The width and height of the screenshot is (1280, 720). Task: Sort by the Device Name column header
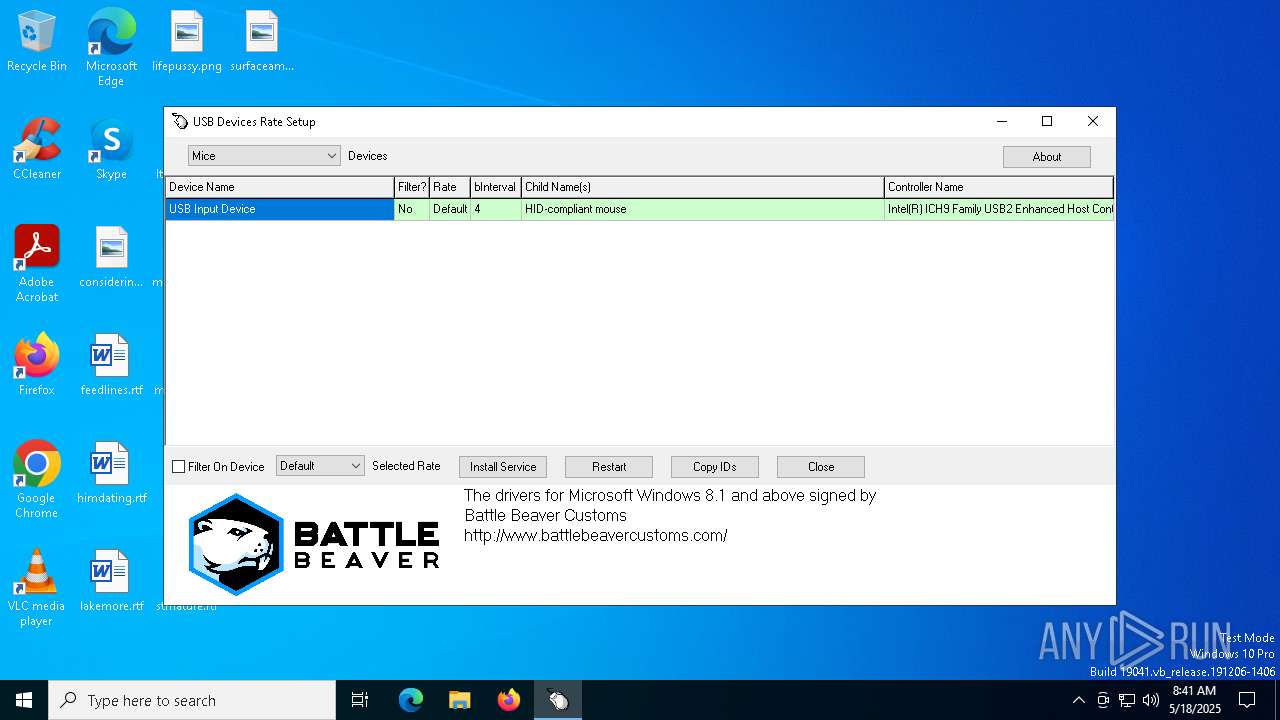point(280,187)
